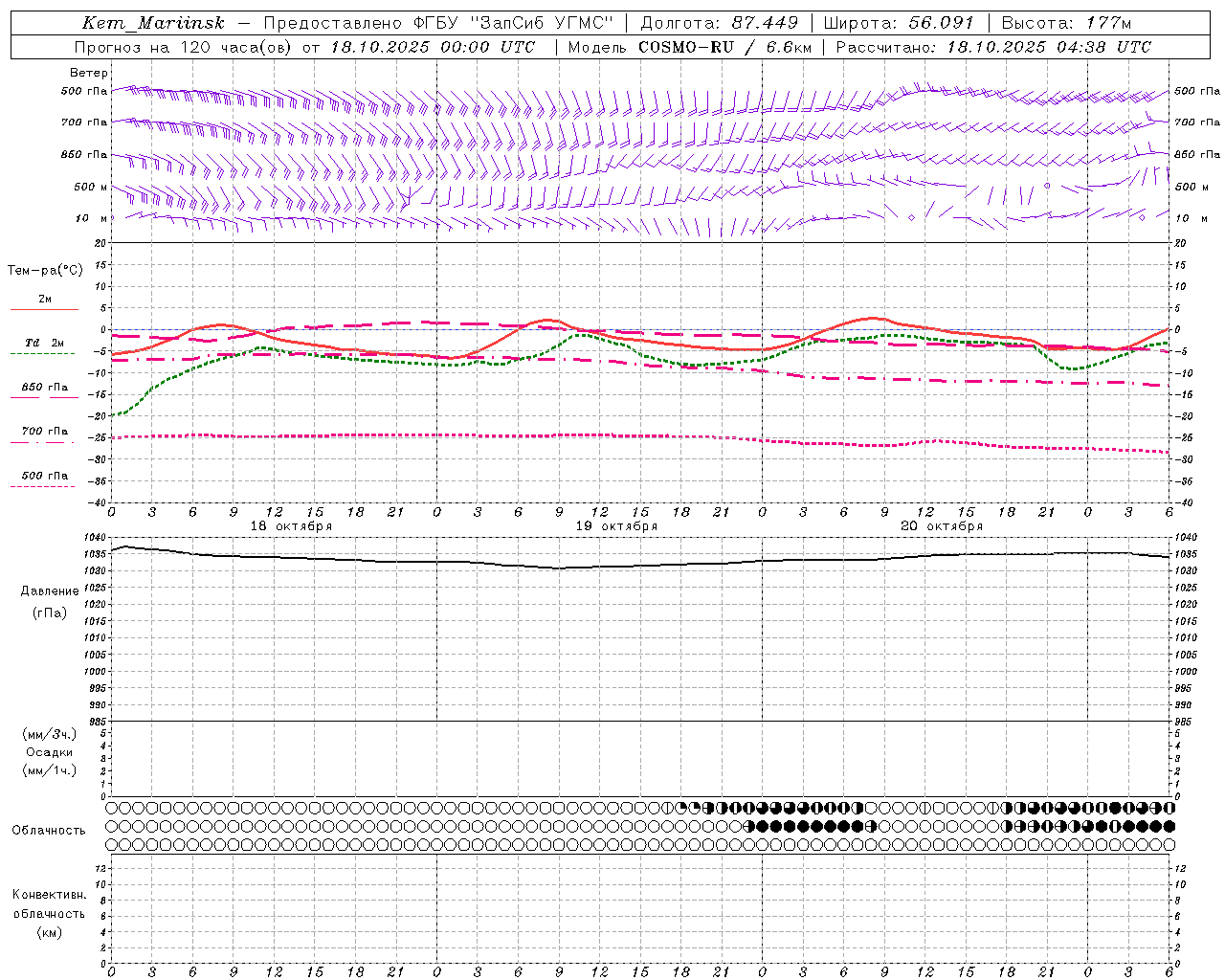Click the Облачность row label

click(49, 831)
